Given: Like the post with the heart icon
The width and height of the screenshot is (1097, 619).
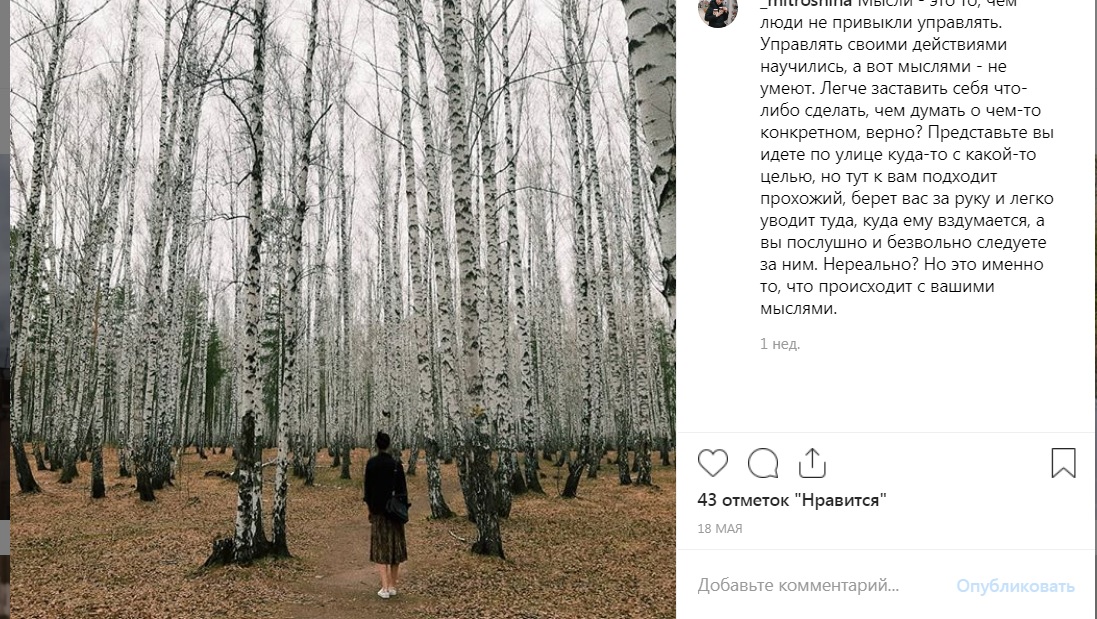Looking at the screenshot, I should point(713,463).
